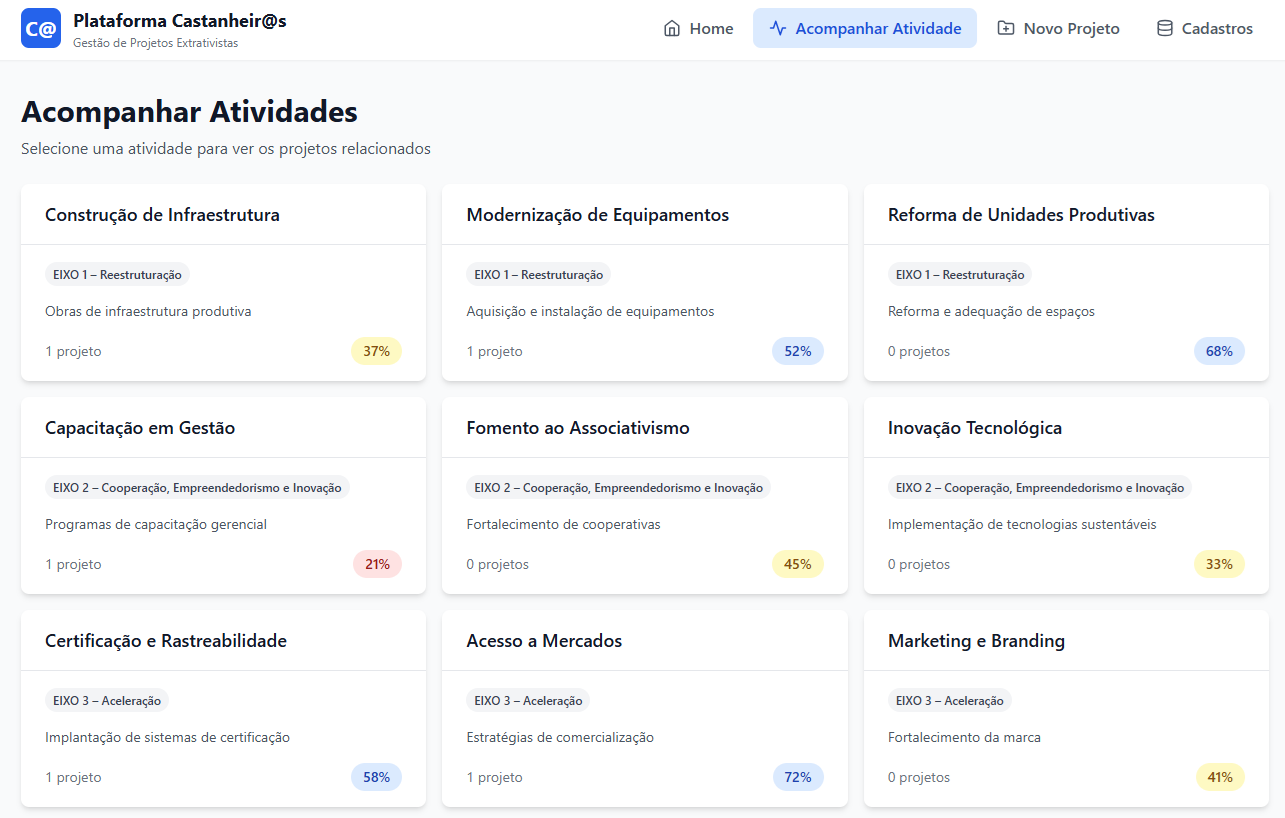Open the Marketing e Branding card
This screenshot has width=1285, height=818.
tap(1066, 708)
